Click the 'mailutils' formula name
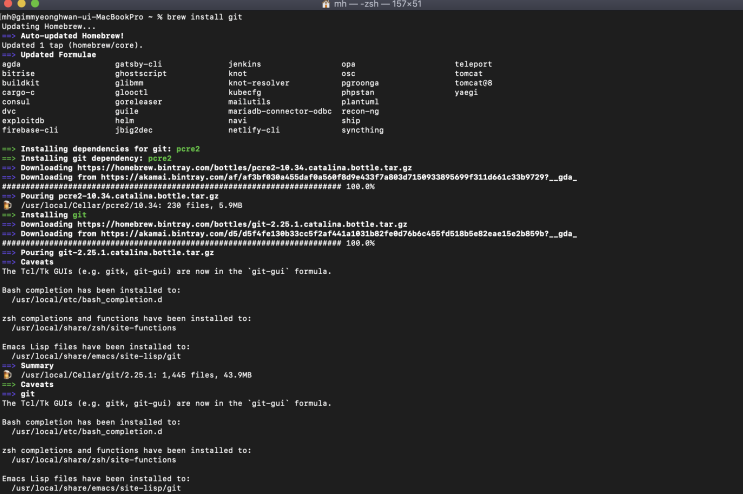743x494 pixels. [x=249, y=102]
